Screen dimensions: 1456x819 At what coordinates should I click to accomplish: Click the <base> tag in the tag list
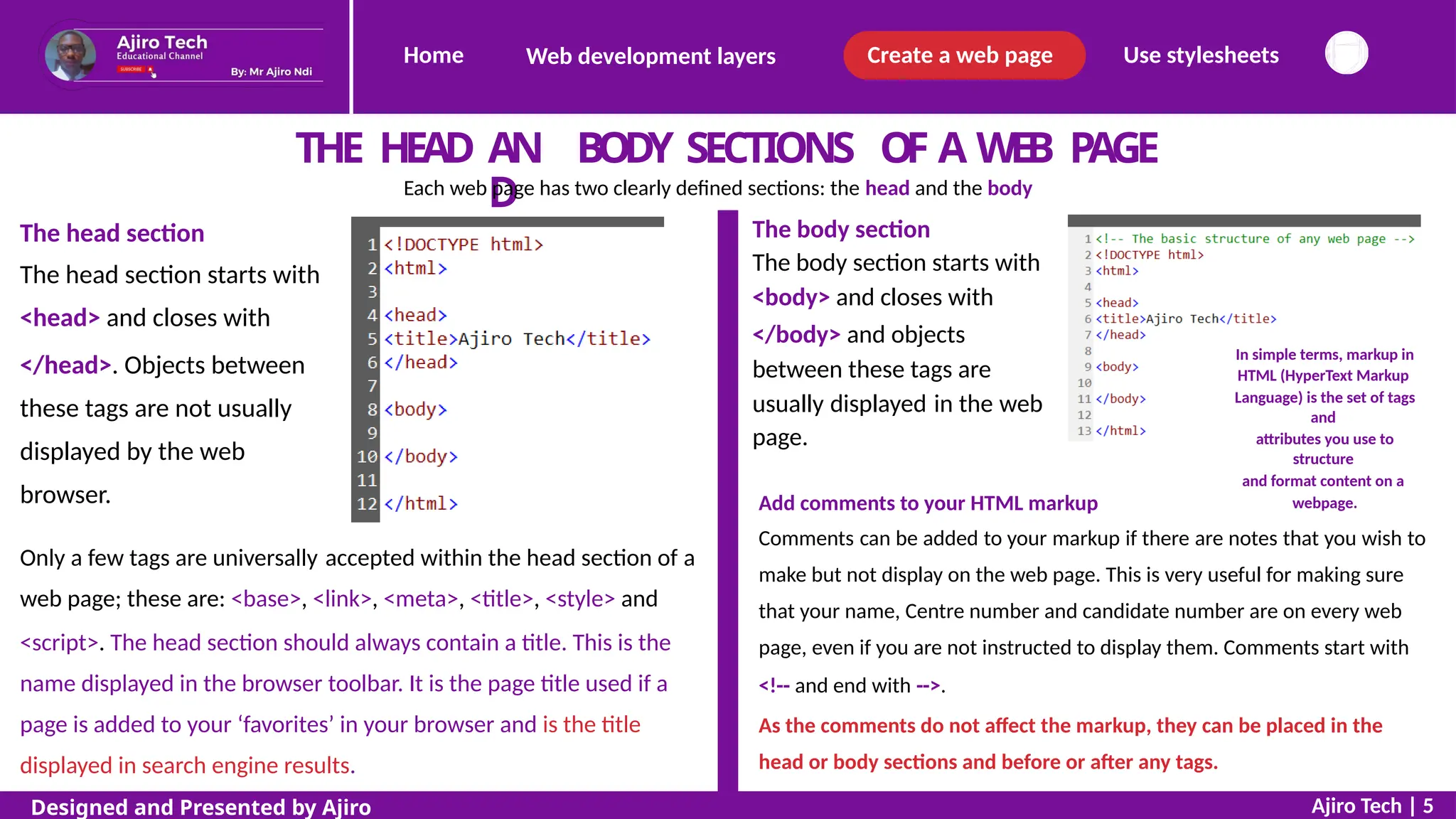pyautogui.click(x=266, y=599)
